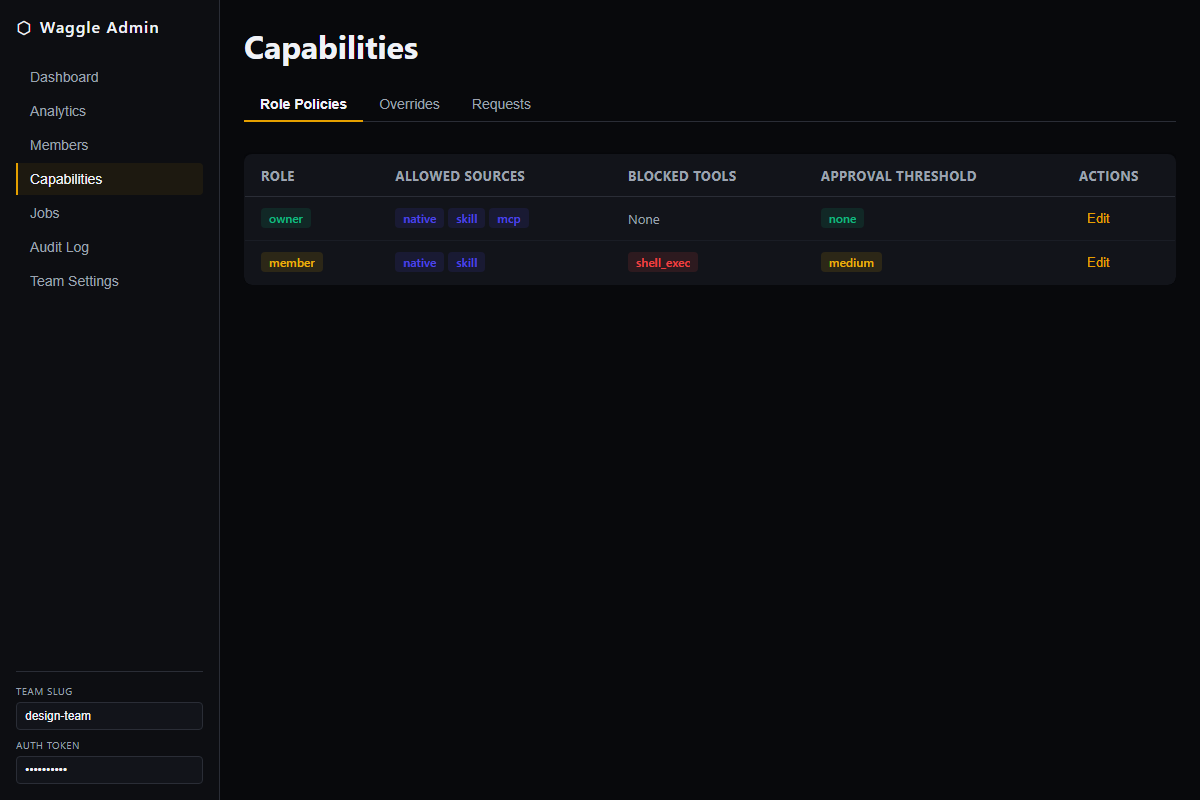Switch to the Role Policies tab
The height and width of the screenshot is (800, 1200).
(303, 104)
